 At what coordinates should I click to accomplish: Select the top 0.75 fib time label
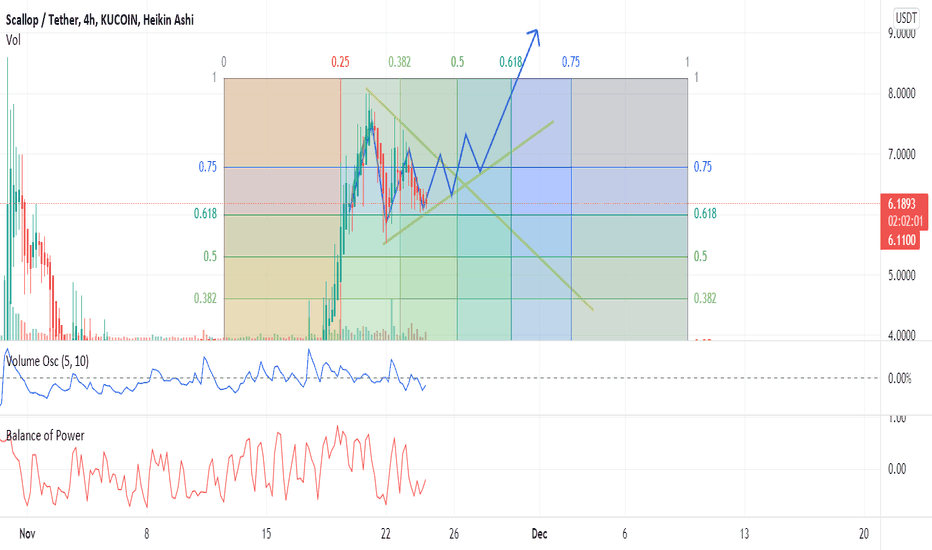[x=571, y=62]
